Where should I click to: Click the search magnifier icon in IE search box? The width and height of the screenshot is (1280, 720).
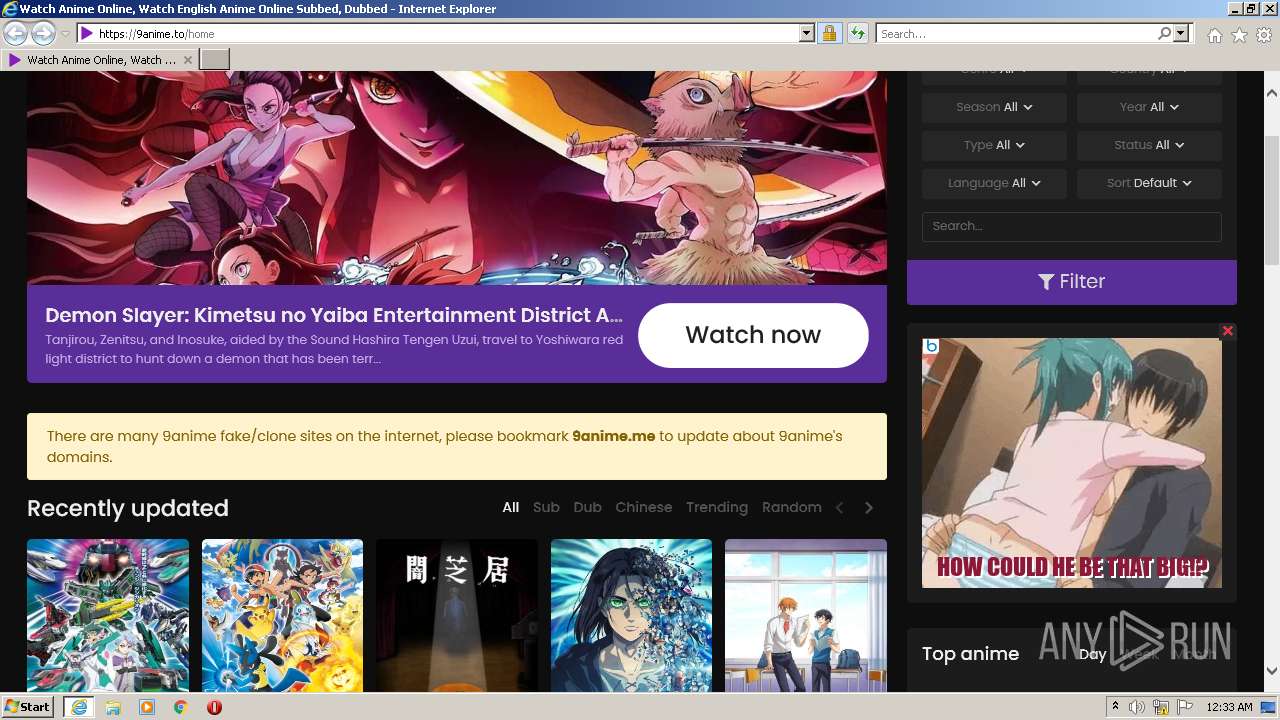[1164, 34]
